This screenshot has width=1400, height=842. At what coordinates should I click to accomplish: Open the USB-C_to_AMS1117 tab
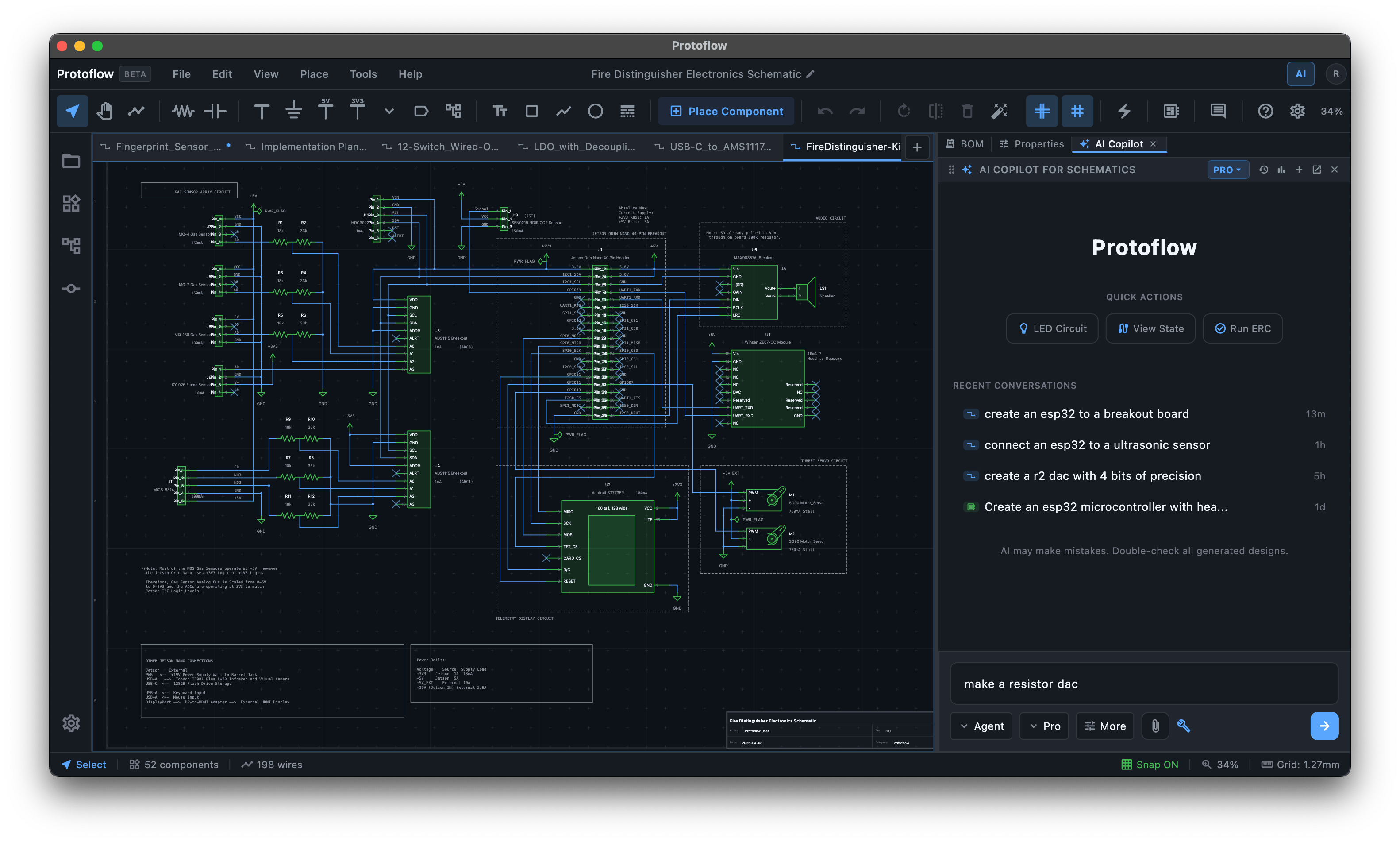click(x=714, y=147)
